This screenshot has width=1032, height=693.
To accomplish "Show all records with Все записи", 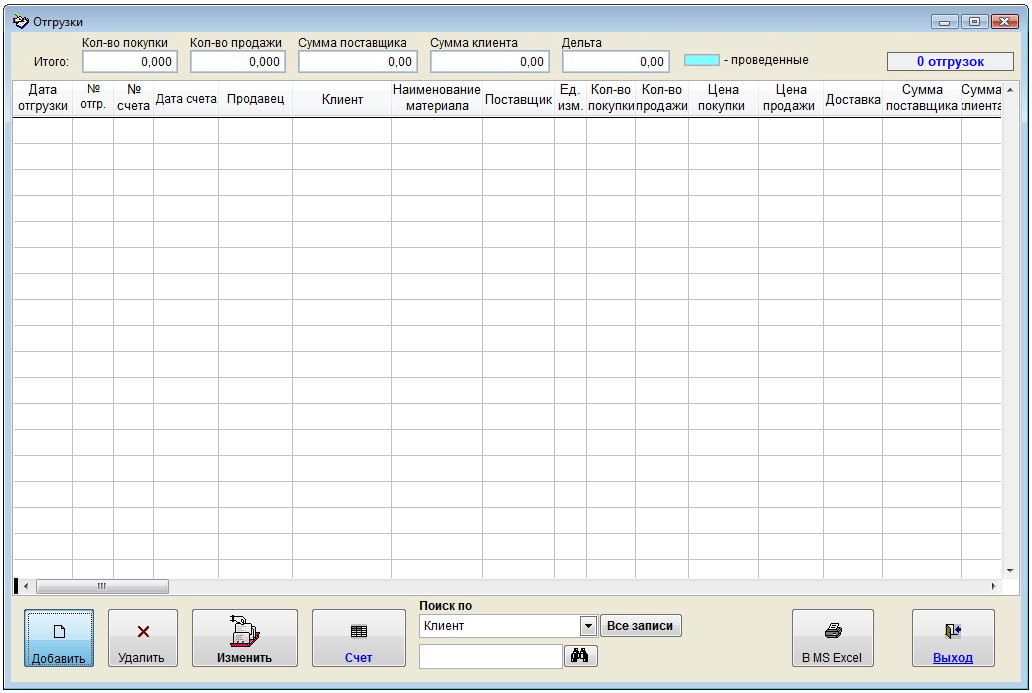I will (640, 626).
